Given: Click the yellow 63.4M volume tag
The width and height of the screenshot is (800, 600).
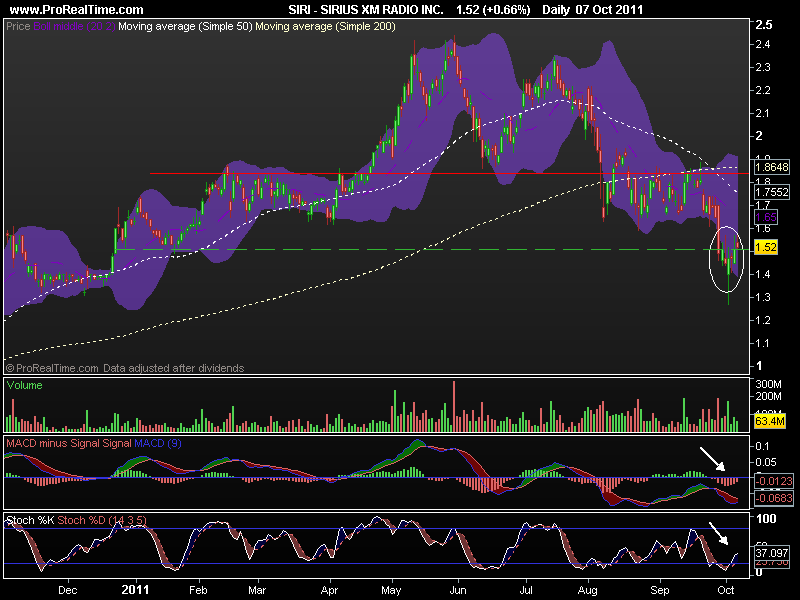Looking at the screenshot, I should [x=769, y=421].
